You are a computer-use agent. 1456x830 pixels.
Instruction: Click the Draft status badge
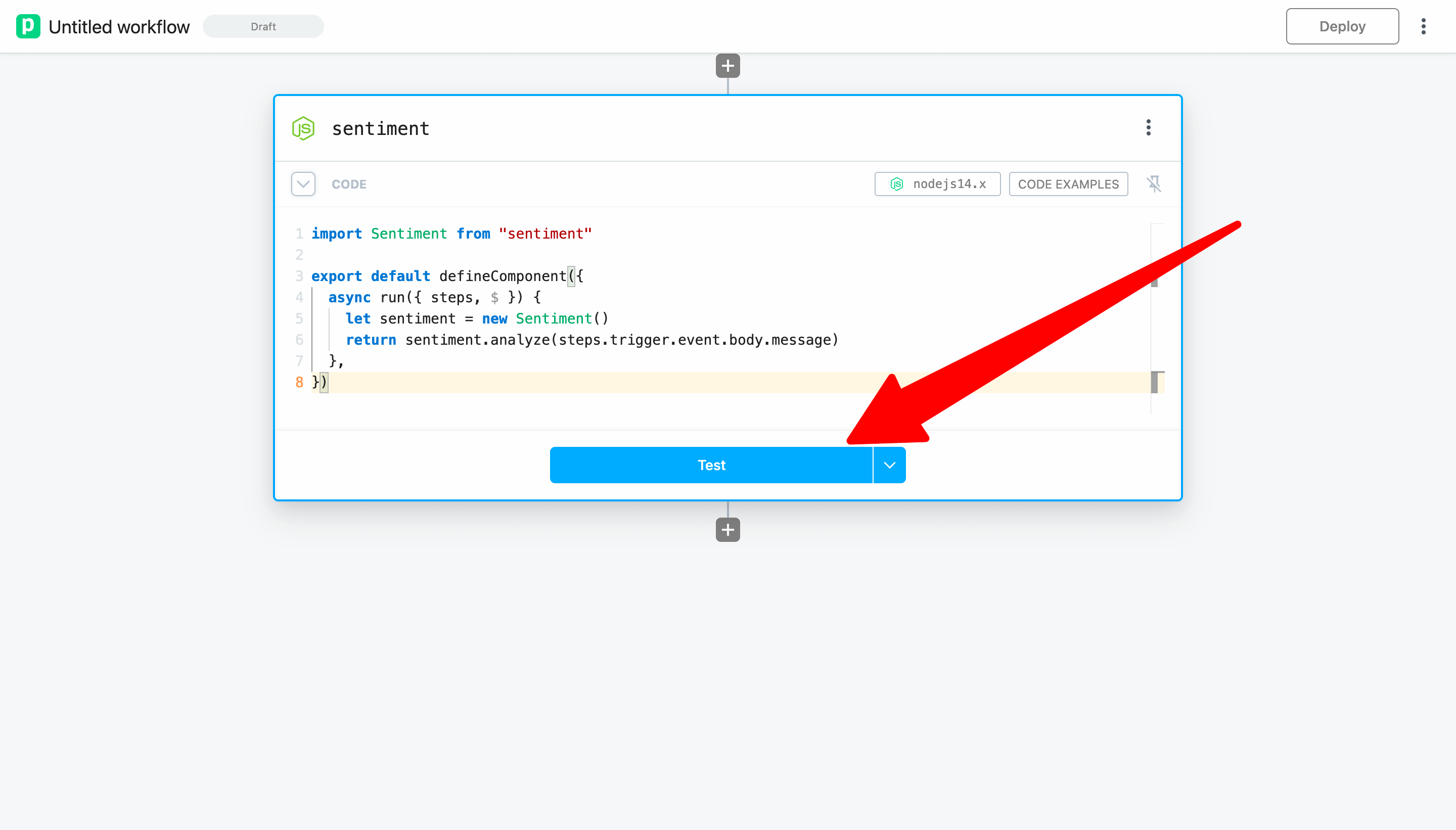point(263,27)
